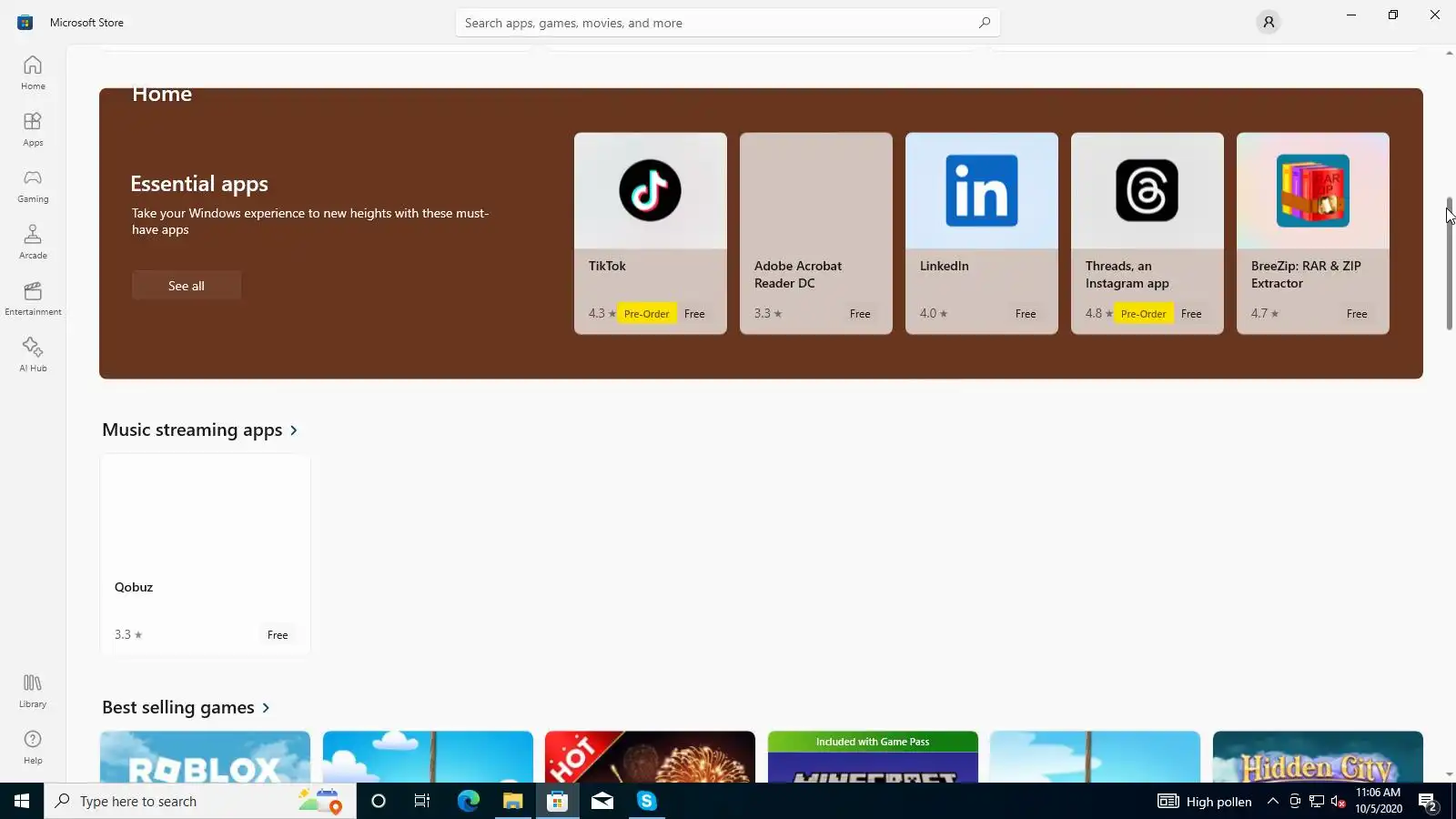The height and width of the screenshot is (819, 1456).
Task: Open the Roblox game thumbnail
Action: [x=205, y=756]
